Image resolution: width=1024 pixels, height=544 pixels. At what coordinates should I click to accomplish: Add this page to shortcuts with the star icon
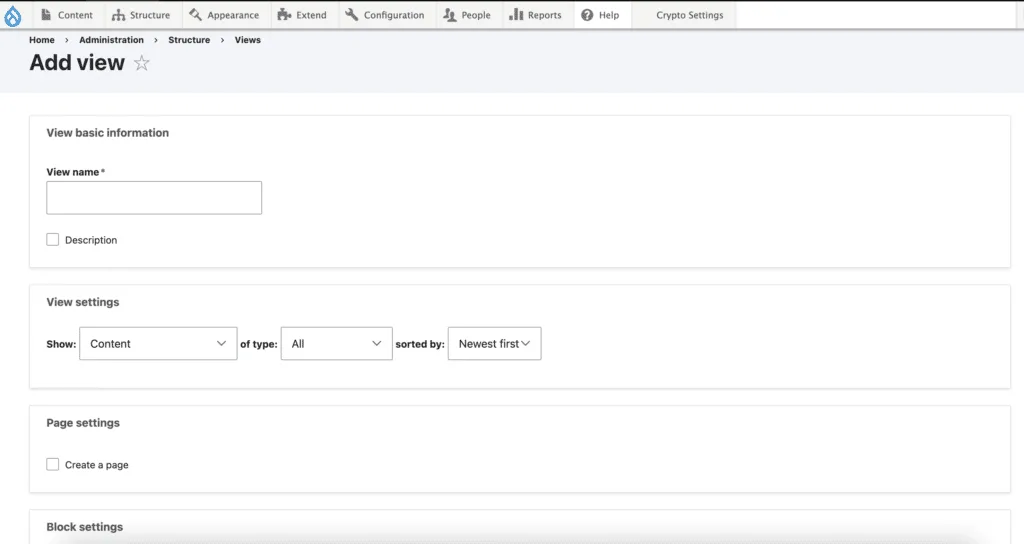[142, 63]
